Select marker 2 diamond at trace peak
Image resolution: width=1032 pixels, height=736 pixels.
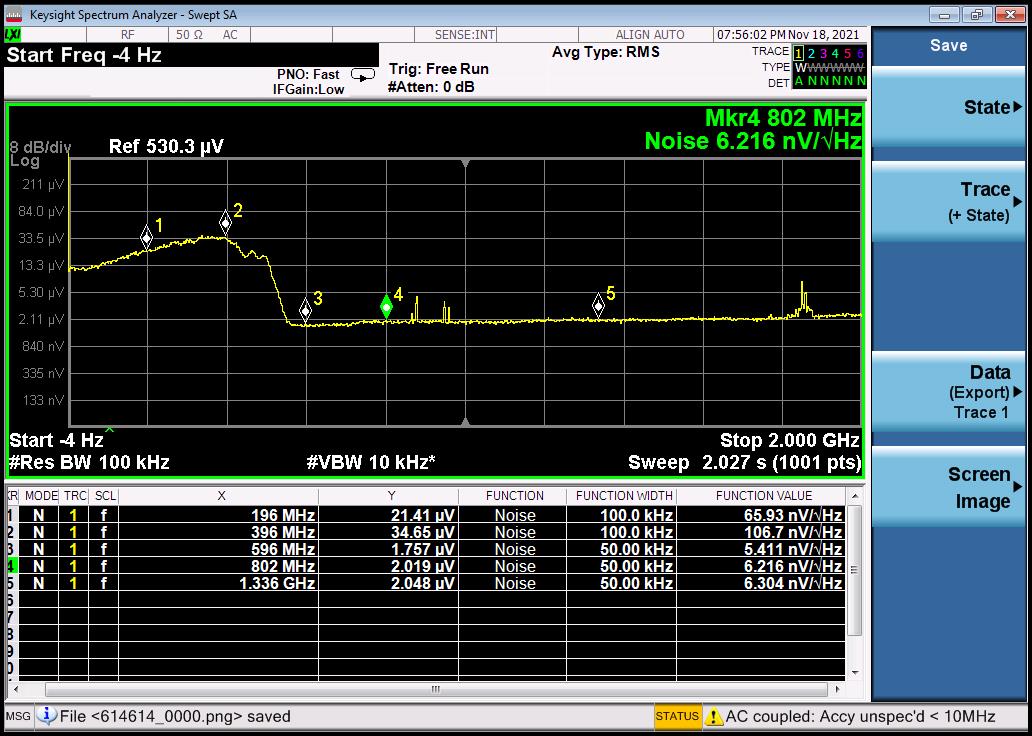click(x=226, y=222)
